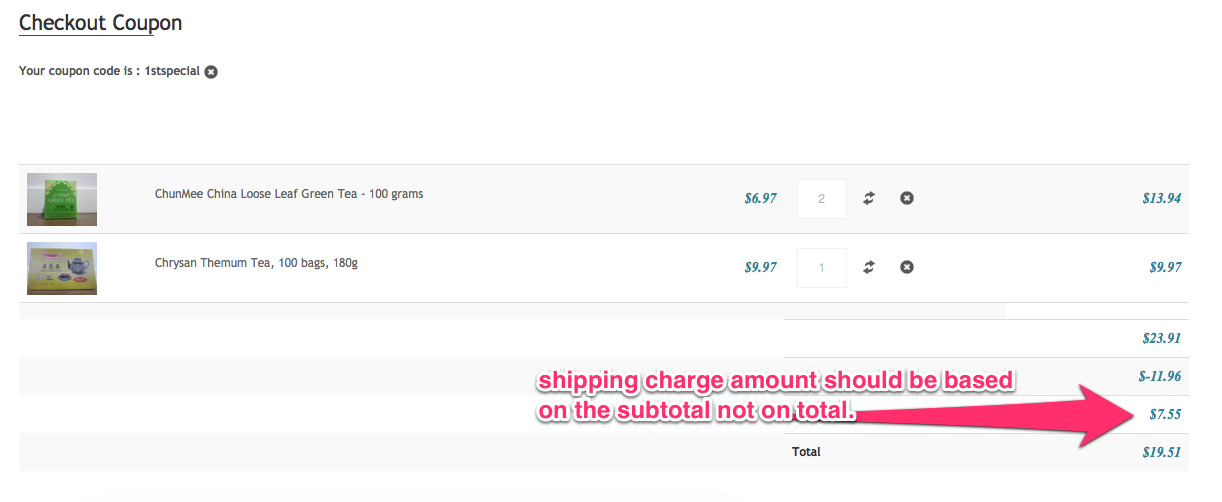
Task: Remove the 1stspecial coupon code
Action: [211, 72]
